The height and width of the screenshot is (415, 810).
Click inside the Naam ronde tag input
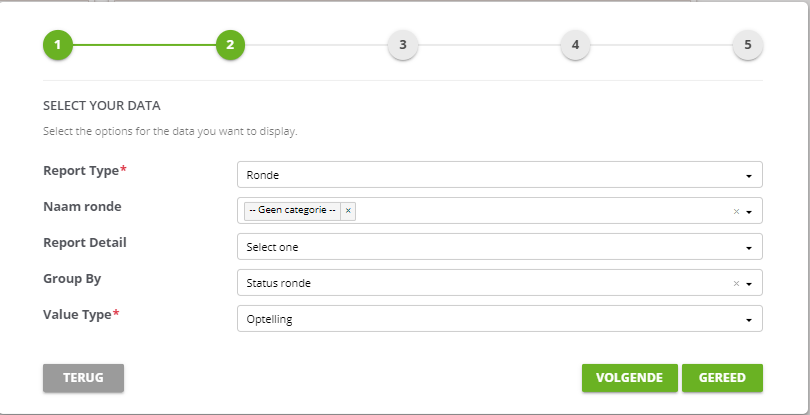pyautogui.click(x=542, y=210)
